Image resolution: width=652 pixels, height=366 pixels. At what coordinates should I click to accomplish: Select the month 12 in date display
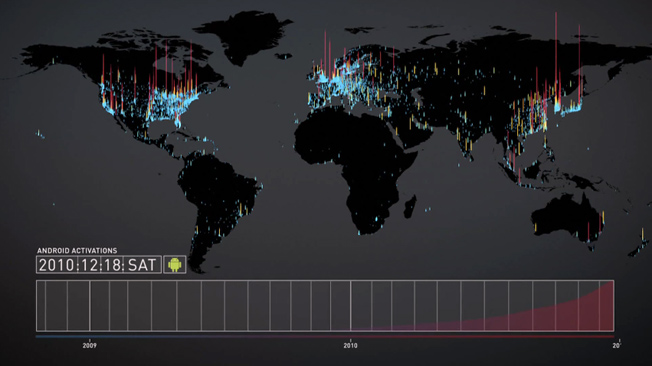tap(89, 265)
